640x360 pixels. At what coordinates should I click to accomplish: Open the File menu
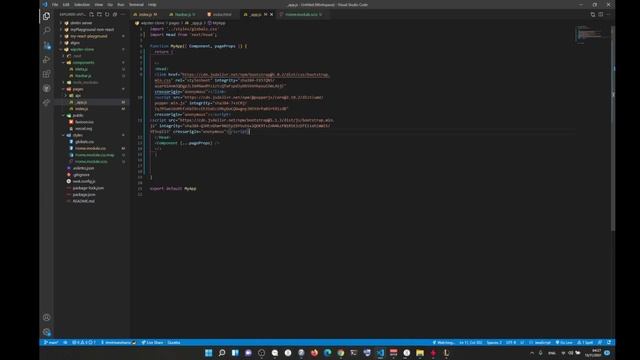(55, 4)
